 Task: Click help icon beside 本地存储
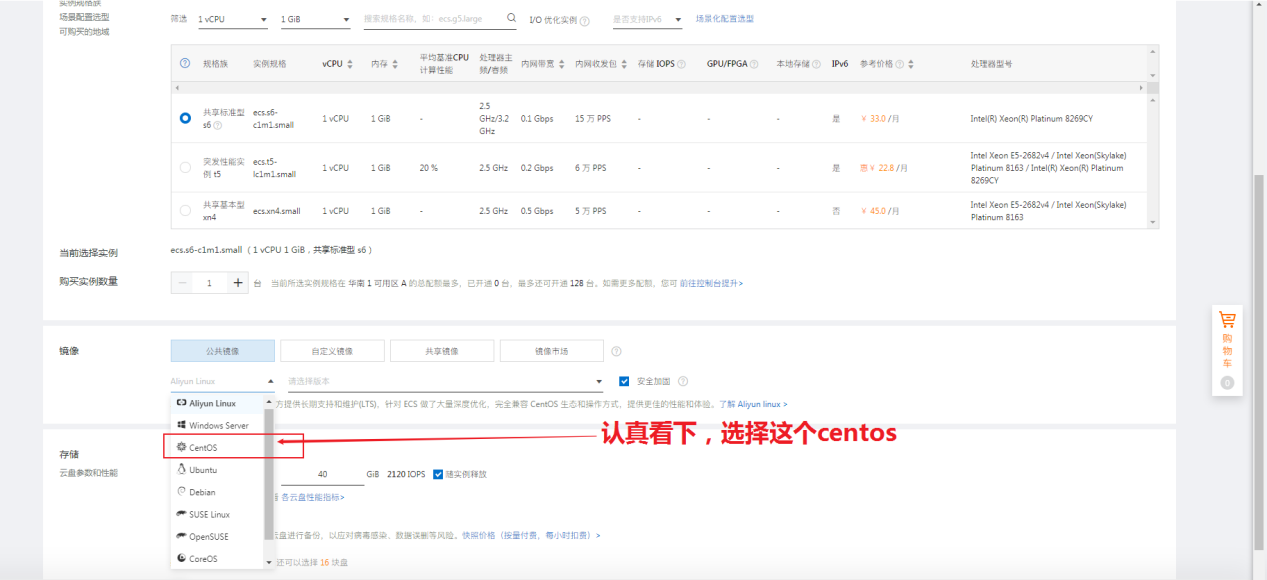[817, 64]
